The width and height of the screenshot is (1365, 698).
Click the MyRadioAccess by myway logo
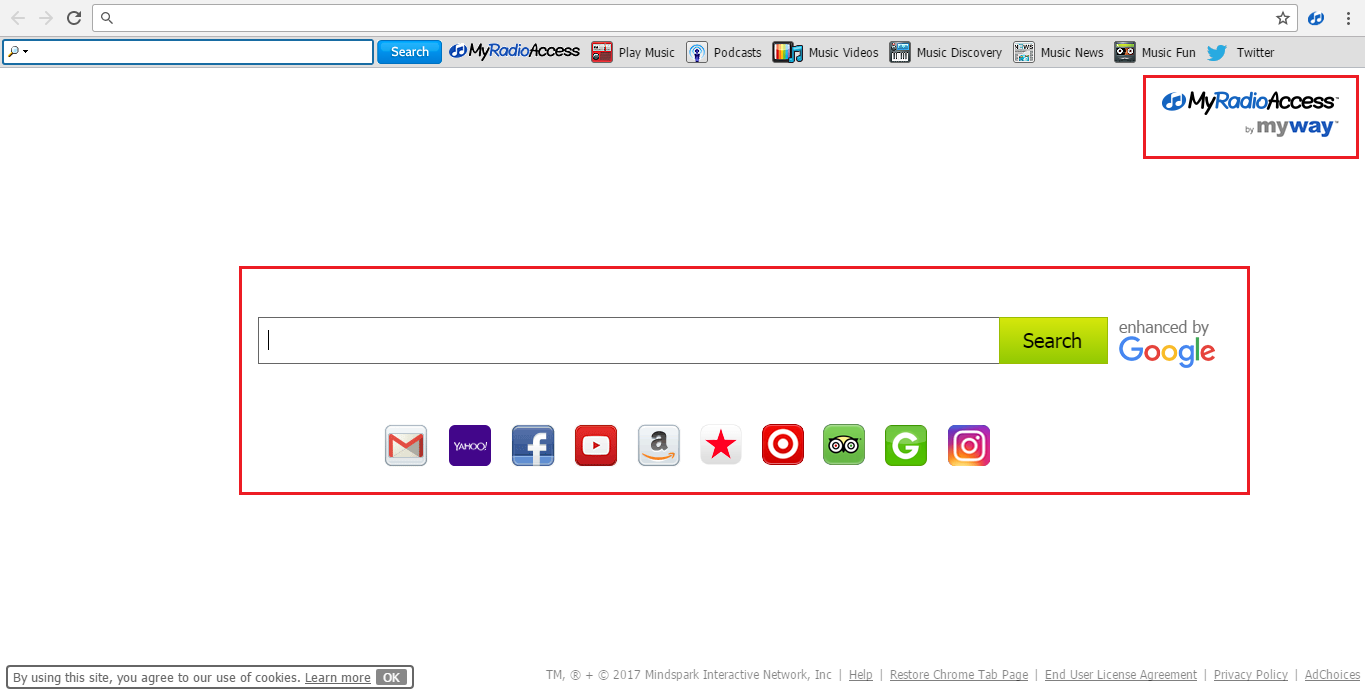click(x=1250, y=113)
